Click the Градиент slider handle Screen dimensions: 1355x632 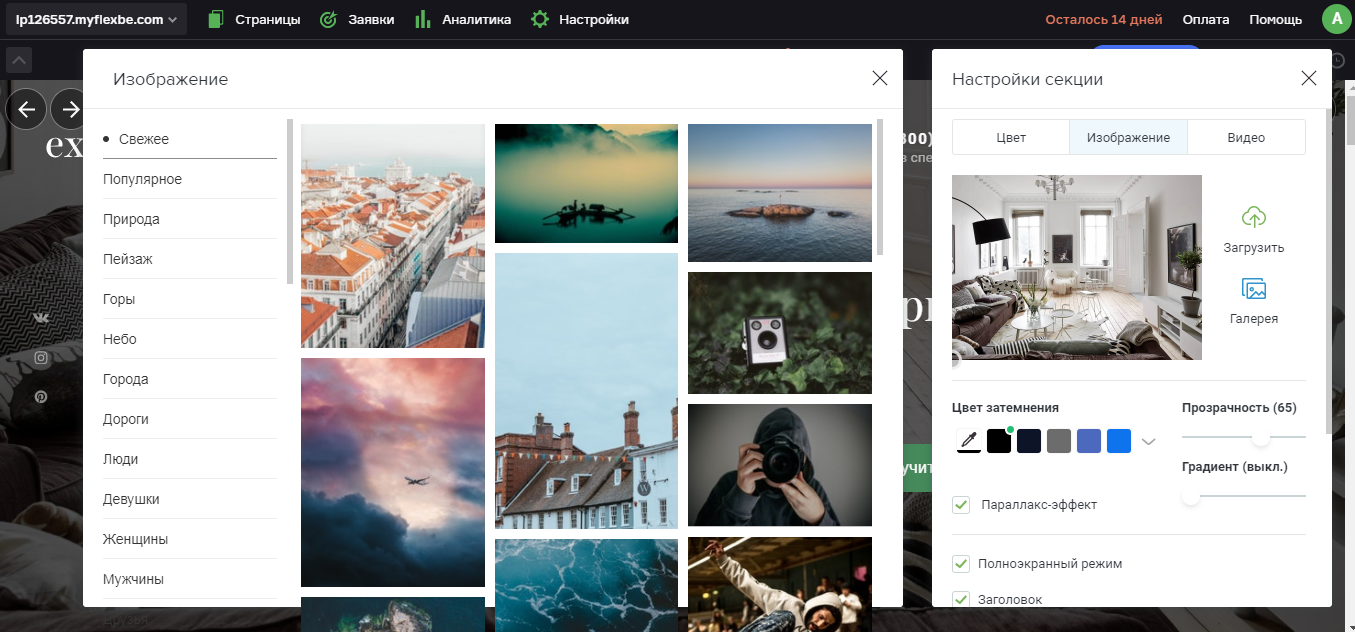pyautogui.click(x=1190, y=496)
